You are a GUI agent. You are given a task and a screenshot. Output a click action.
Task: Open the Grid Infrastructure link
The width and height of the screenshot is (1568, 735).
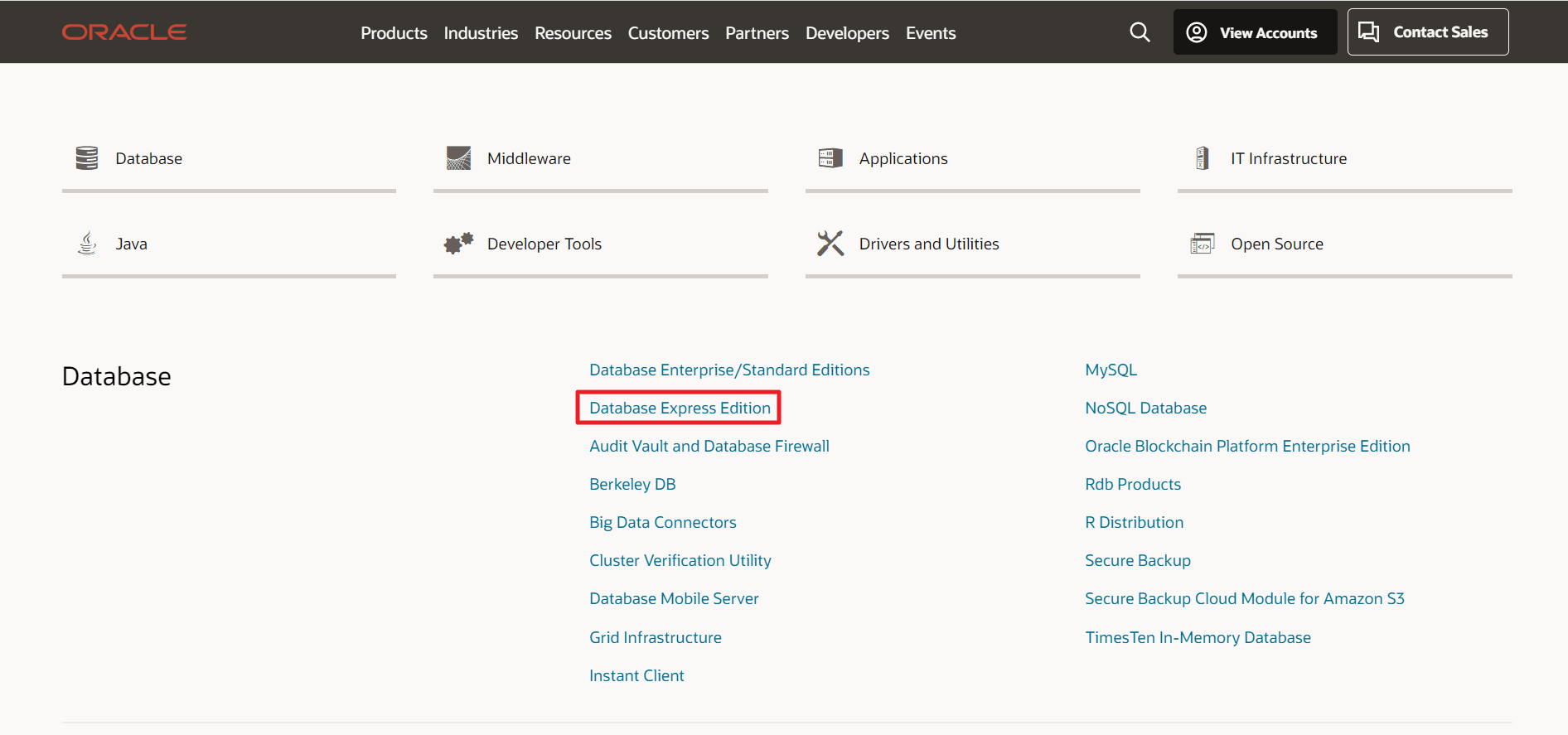pos(656,637)
